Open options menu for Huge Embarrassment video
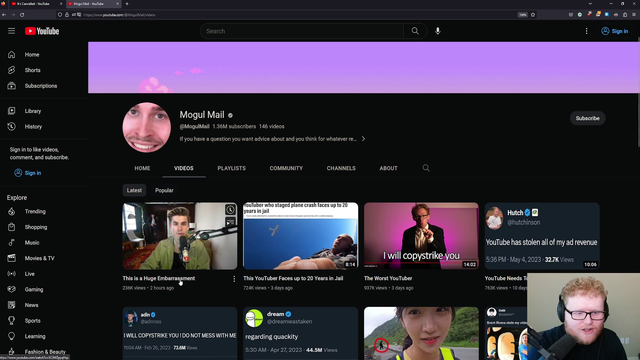Viewport: 640px width, 360px height. (234, 279)
